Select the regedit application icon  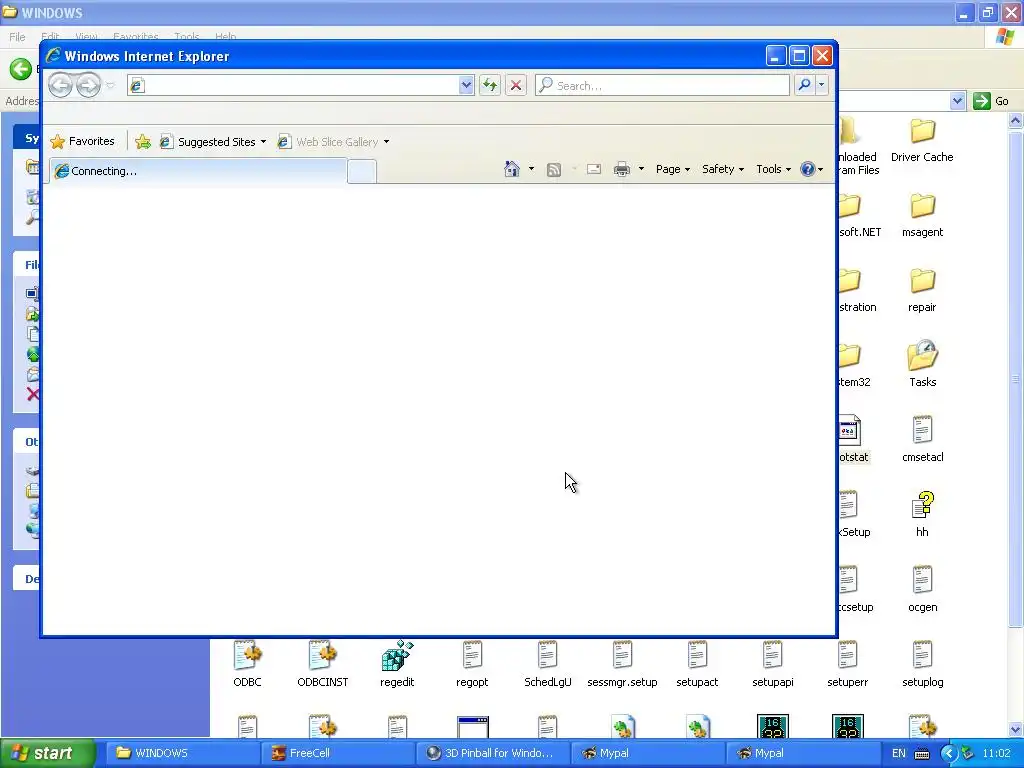[397, 656]
